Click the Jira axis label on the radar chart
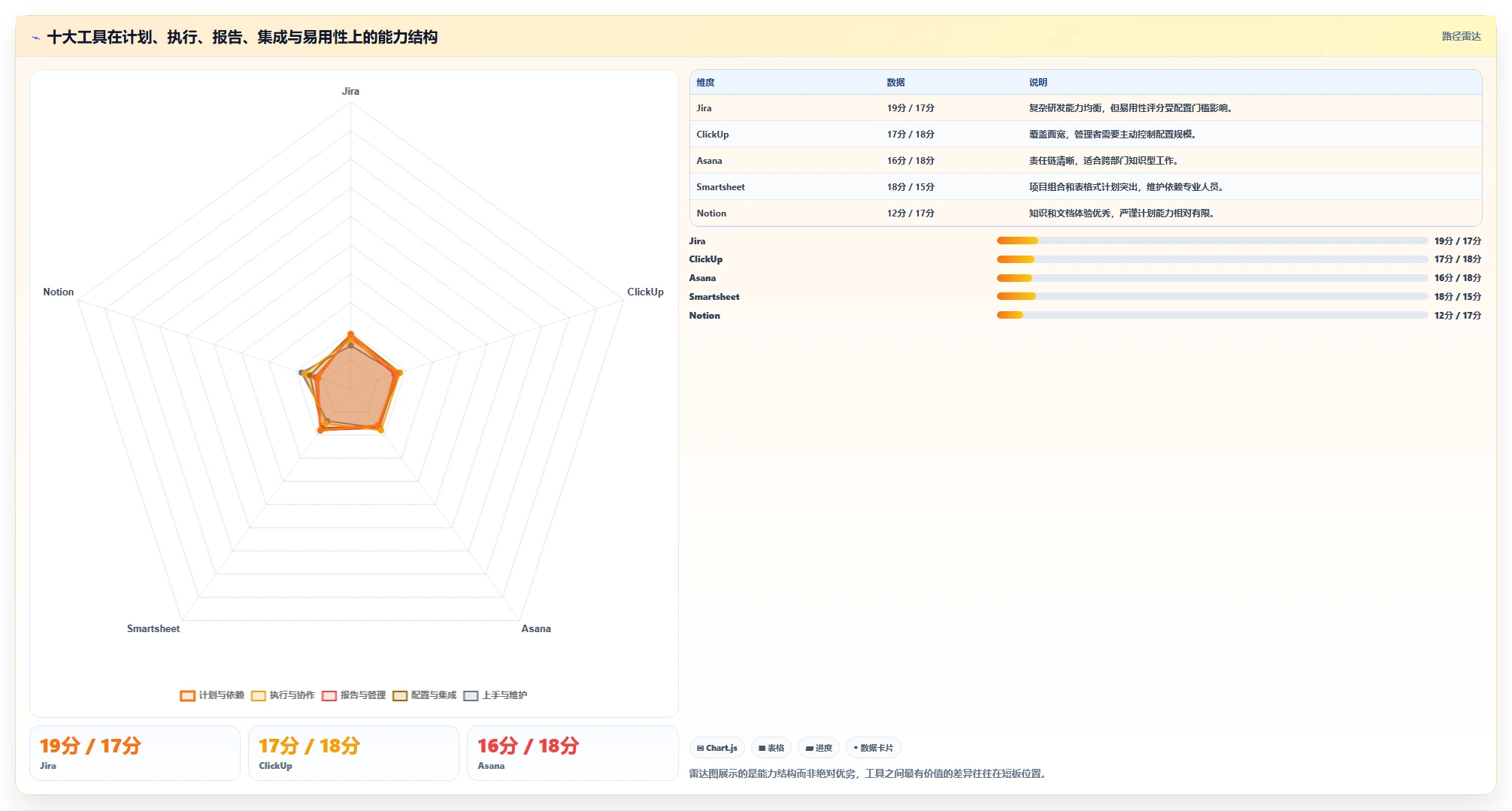1512x811 pixels. 350,91
